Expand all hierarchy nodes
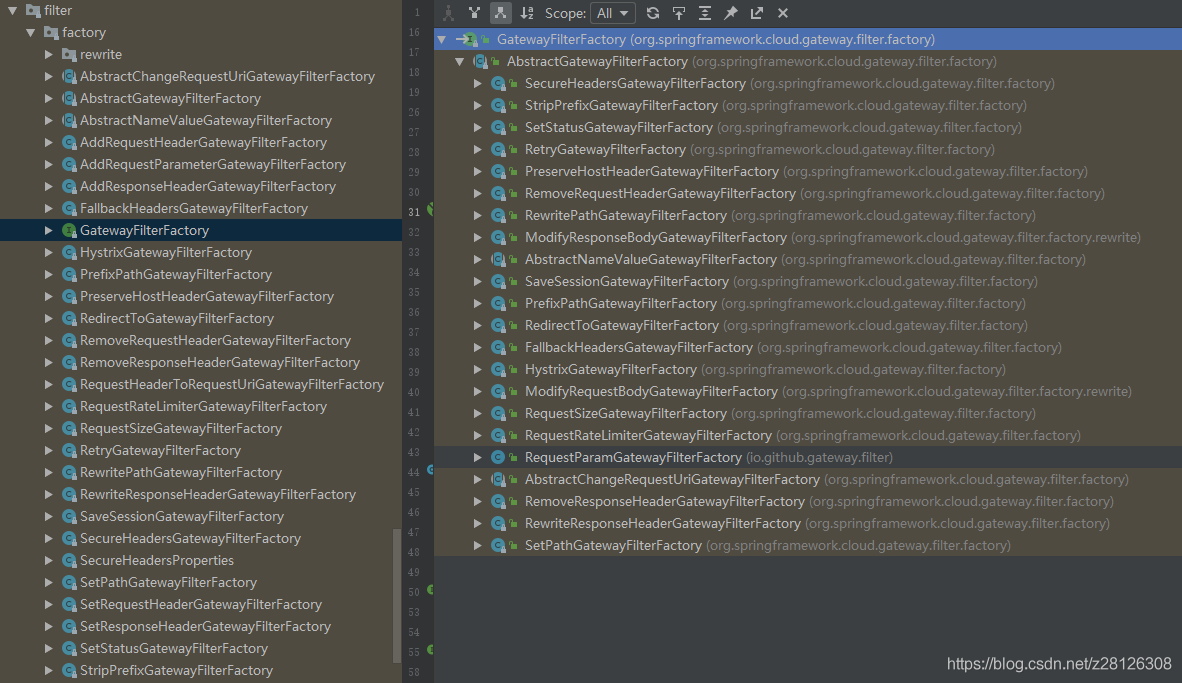Viewport: 1182px width, 683px height. point(705,13)
